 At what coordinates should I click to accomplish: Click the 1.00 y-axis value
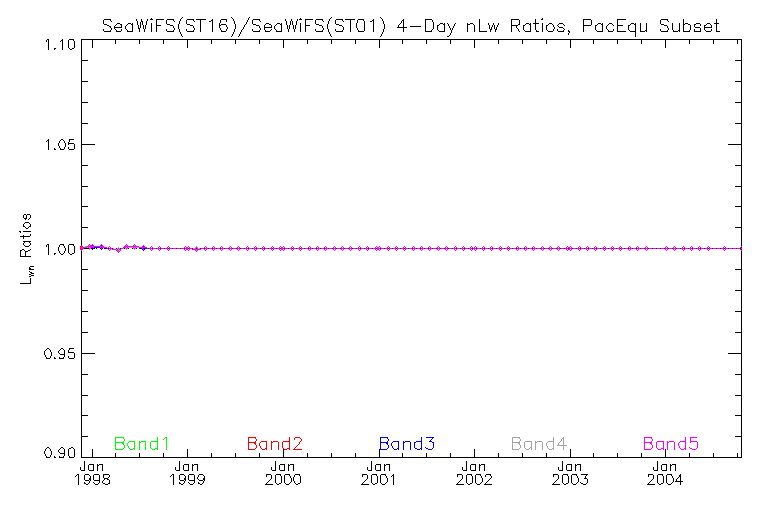tap(60, 249)
